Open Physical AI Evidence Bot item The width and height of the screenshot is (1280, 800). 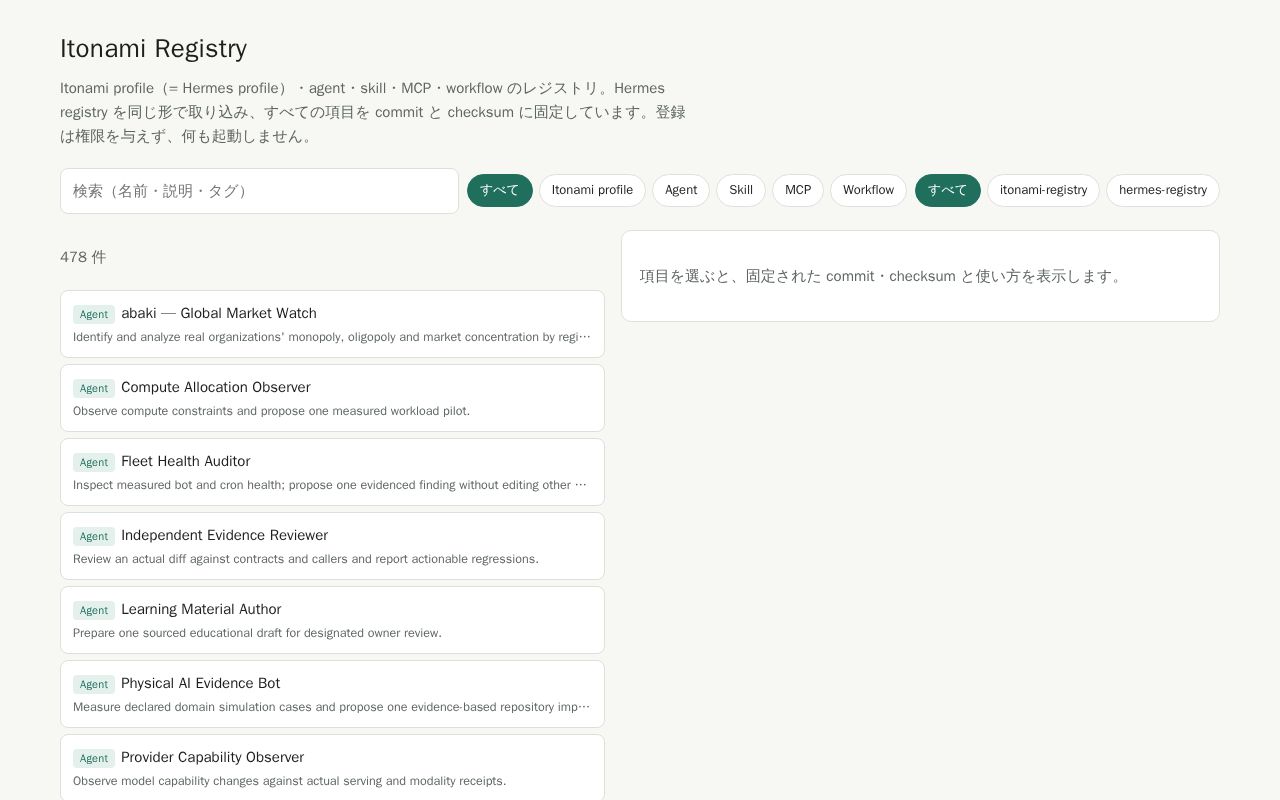point(332,694)
